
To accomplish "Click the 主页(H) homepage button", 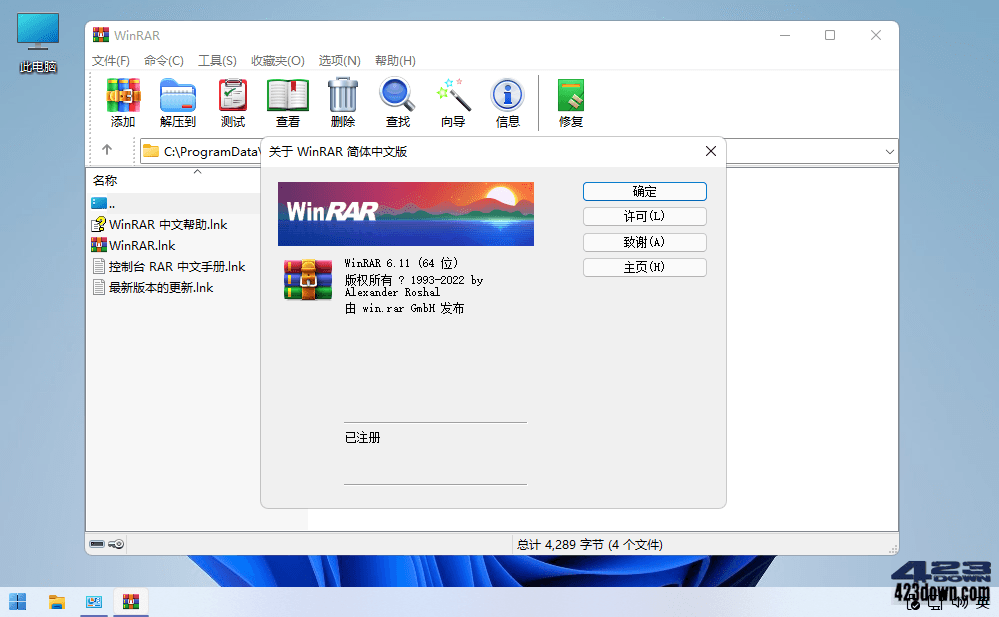I will tap(644, 267).
